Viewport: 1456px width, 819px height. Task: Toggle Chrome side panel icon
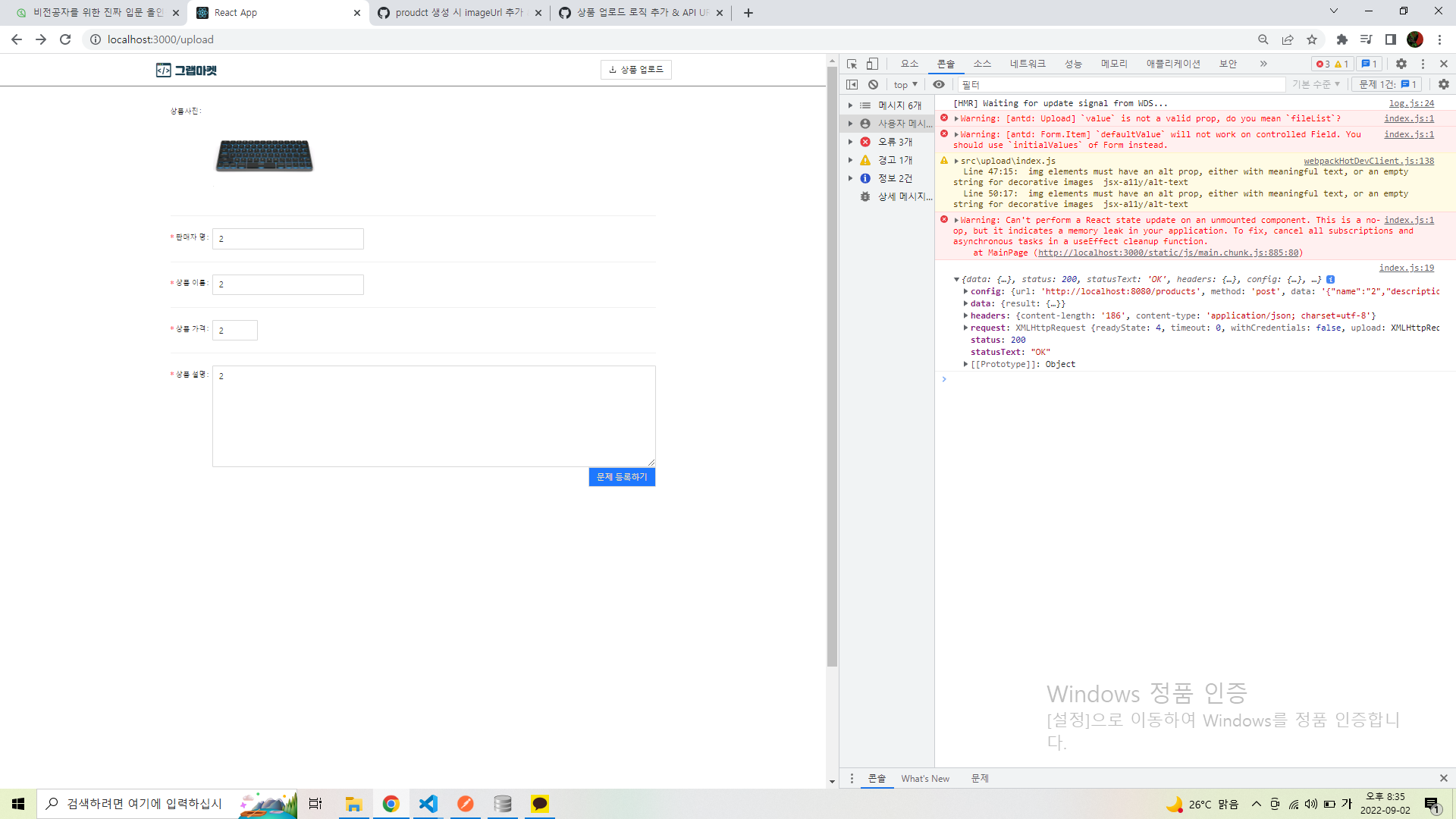click(1390, 39)
